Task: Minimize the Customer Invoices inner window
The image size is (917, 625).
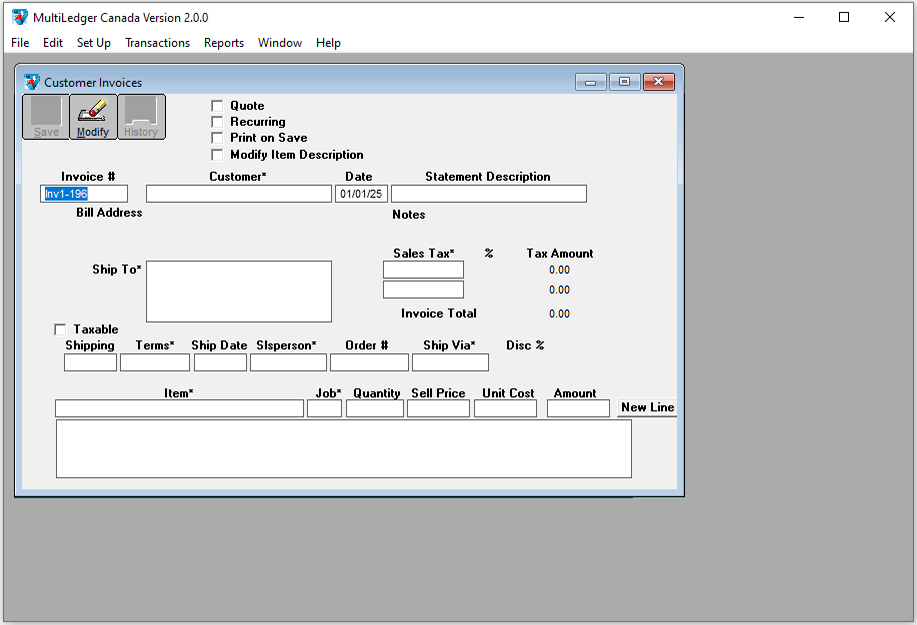Action: click(x=591, y=82)
